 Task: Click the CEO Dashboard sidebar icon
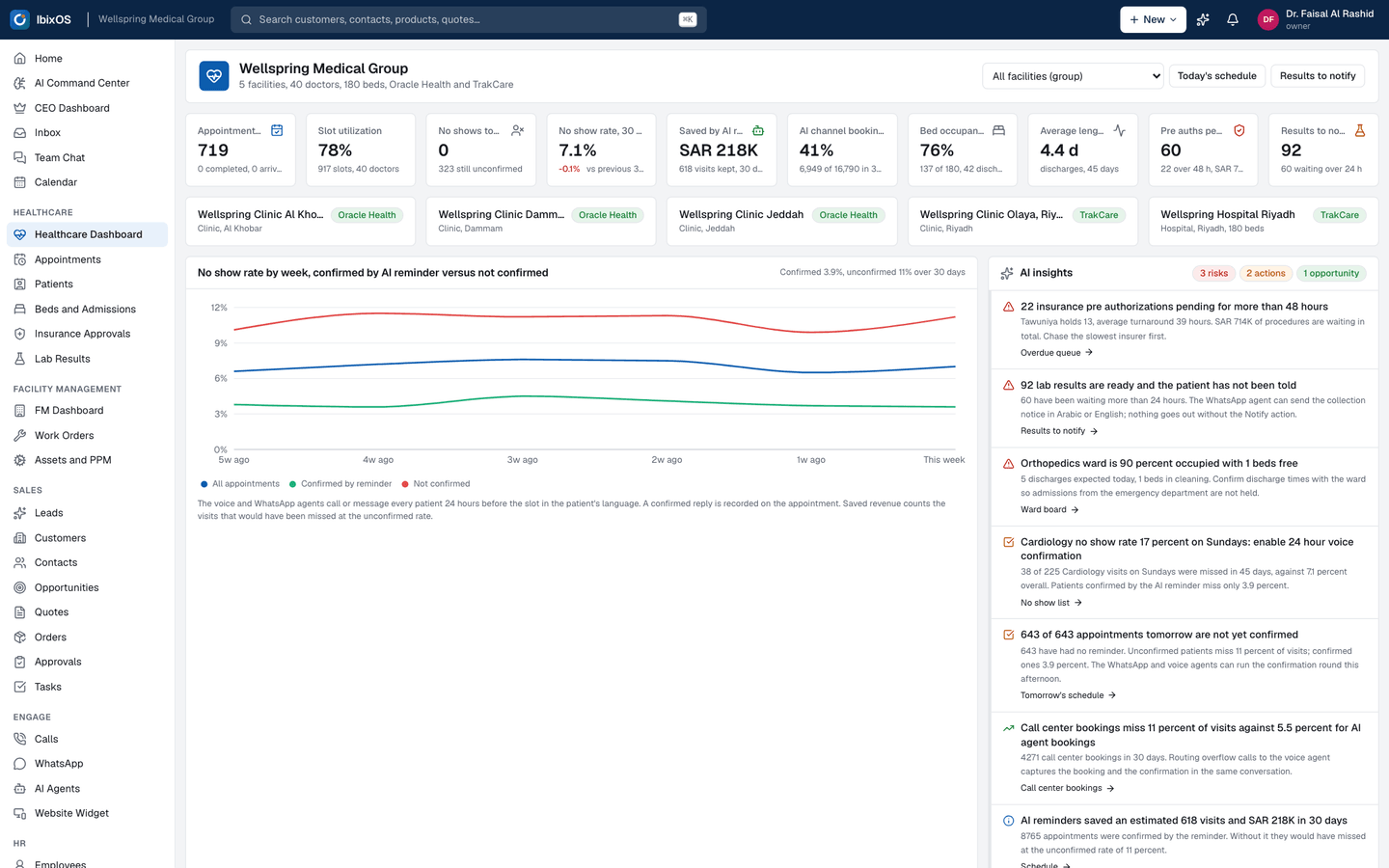(x=19, y=108)
